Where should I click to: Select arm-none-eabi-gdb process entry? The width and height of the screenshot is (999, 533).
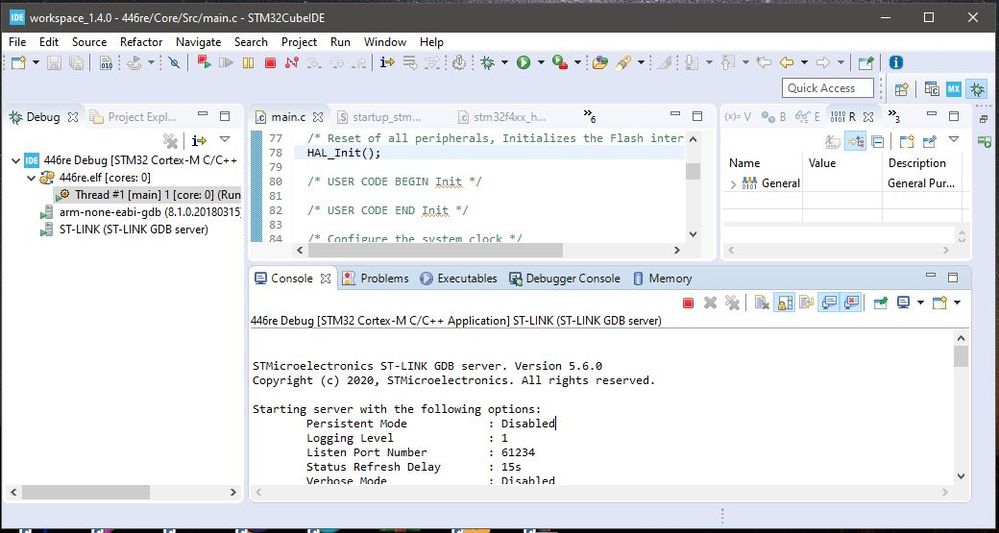click(x=140, y=212)
